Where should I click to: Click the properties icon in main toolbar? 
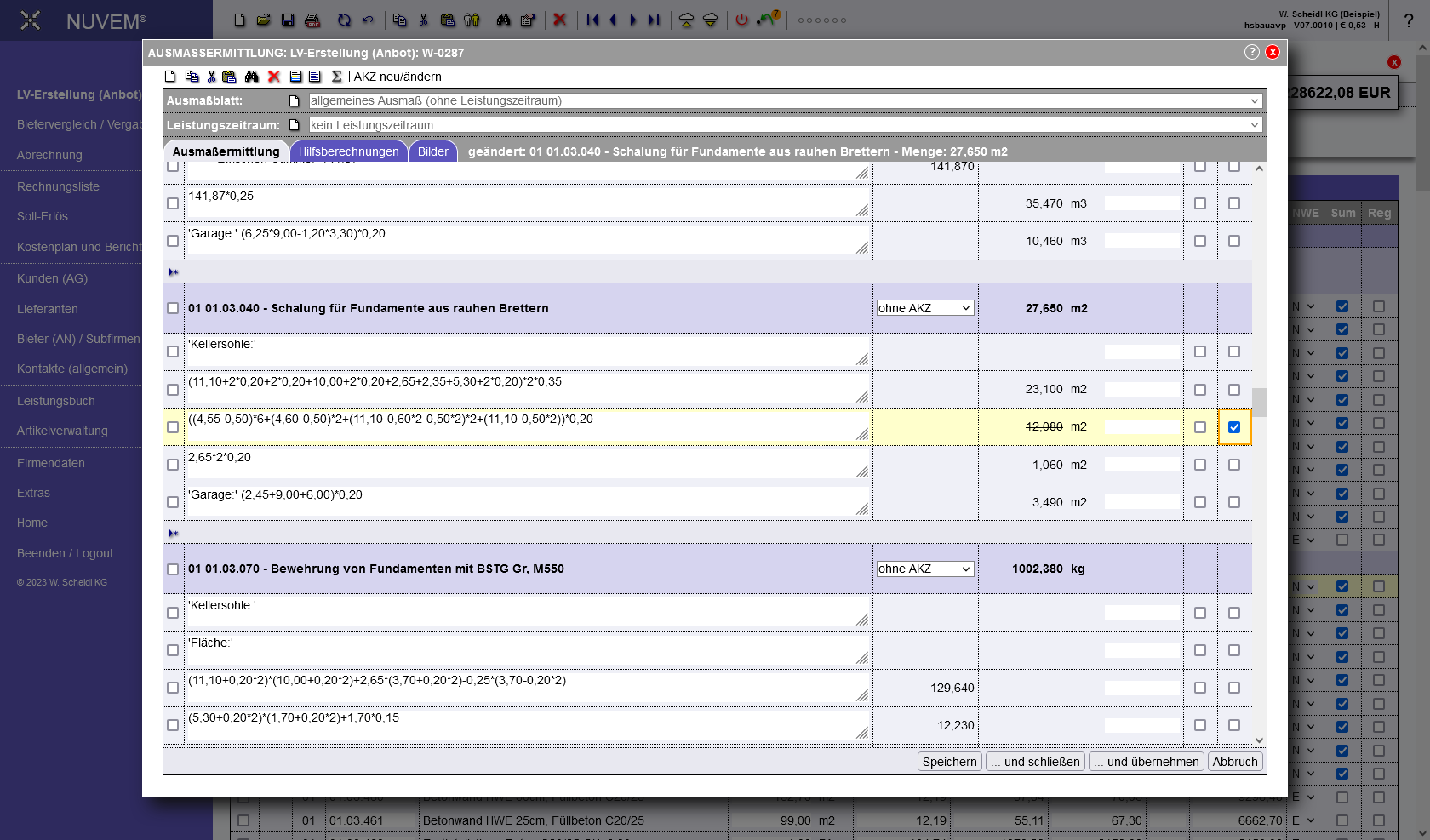click(528, 20)
